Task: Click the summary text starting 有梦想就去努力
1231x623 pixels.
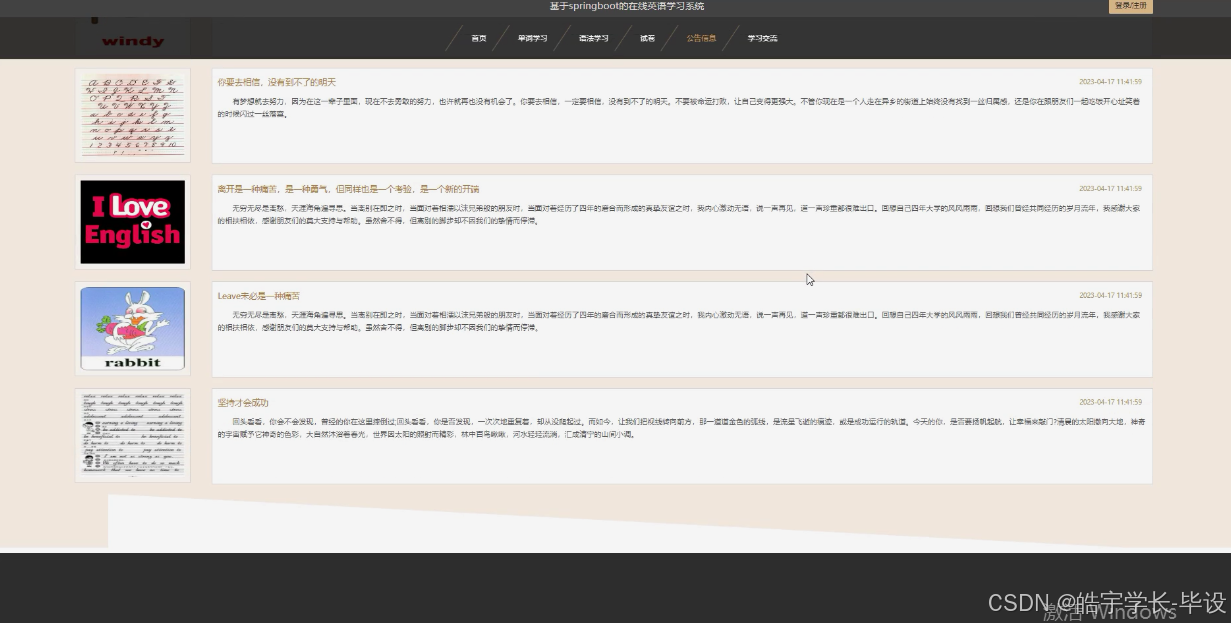Action: tap(681, 108)
